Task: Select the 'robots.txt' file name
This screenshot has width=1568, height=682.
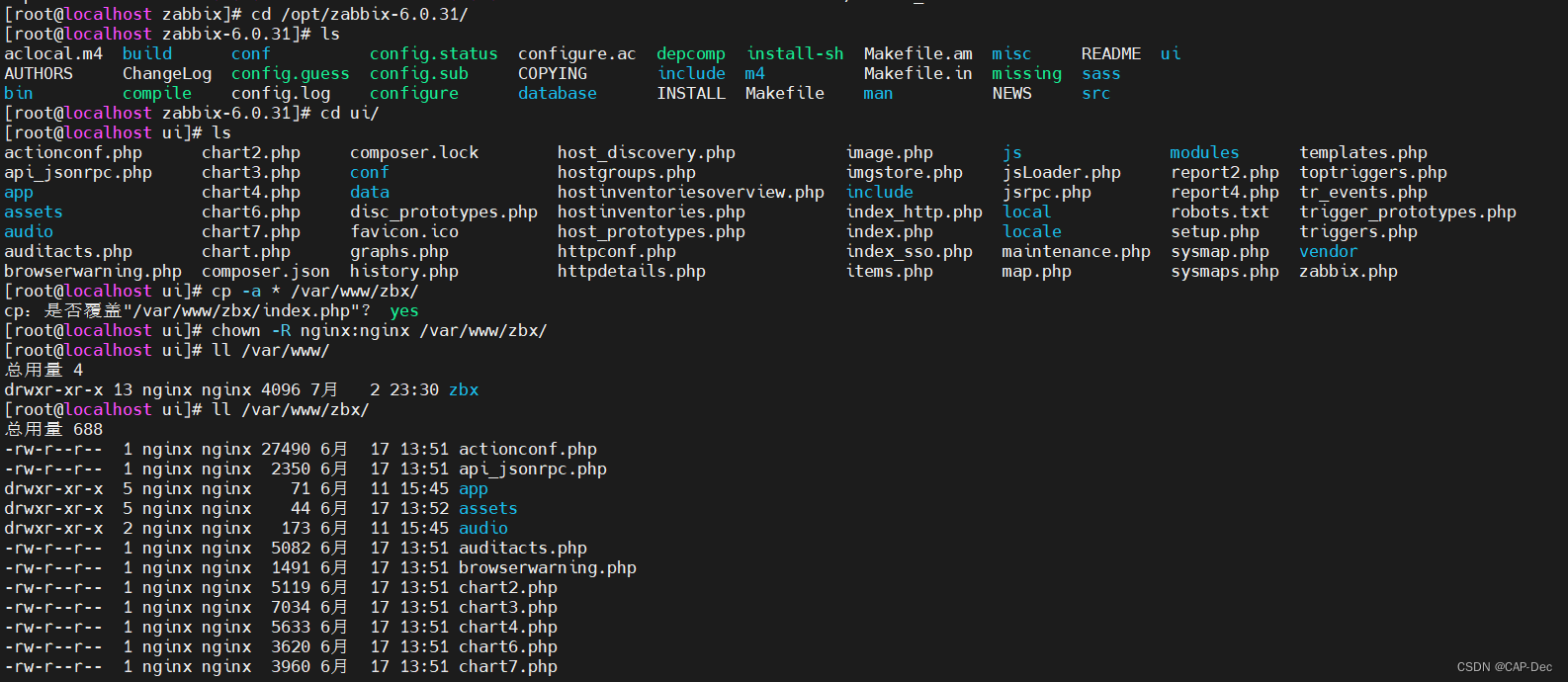Action: [x=1220, y=212]
